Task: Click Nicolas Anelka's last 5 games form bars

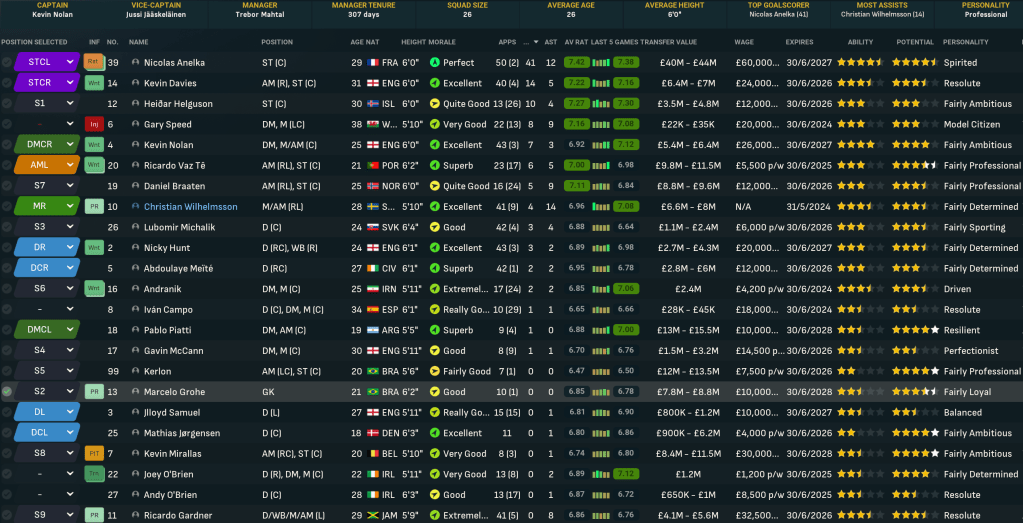Action: pos(600,62)
